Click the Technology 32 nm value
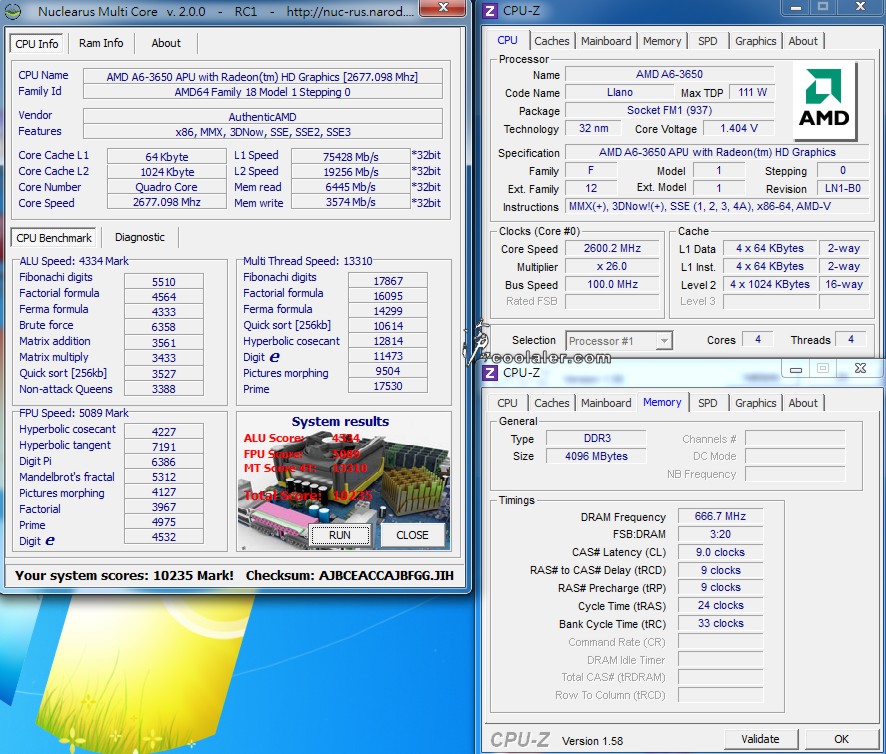The height and width of the screenshot is (754, 886). 593,128
